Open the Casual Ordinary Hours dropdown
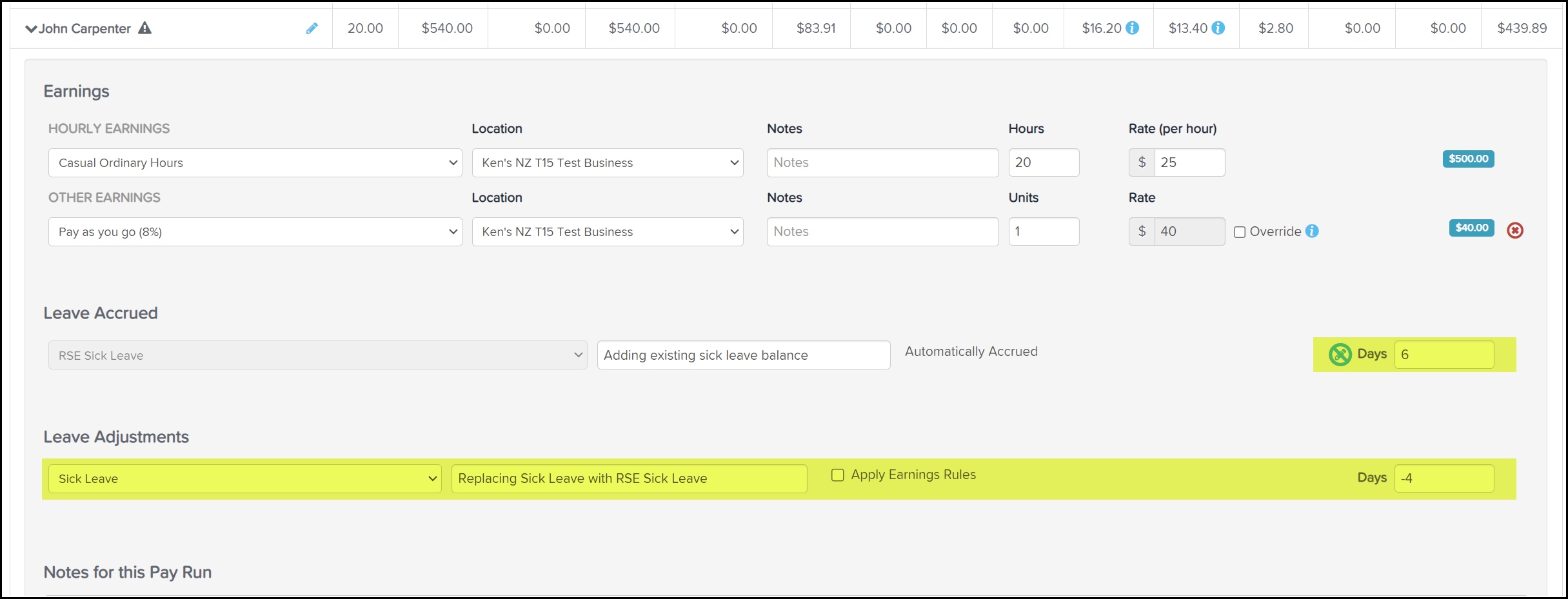 tap(255, 163)
